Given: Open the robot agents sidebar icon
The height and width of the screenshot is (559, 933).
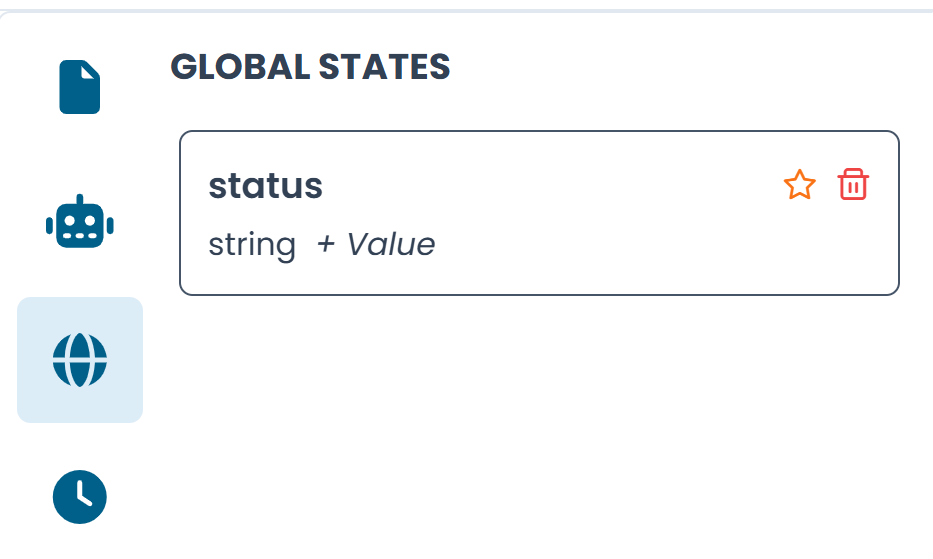Looking at the screenshot, I should click(x=80, y=222).
